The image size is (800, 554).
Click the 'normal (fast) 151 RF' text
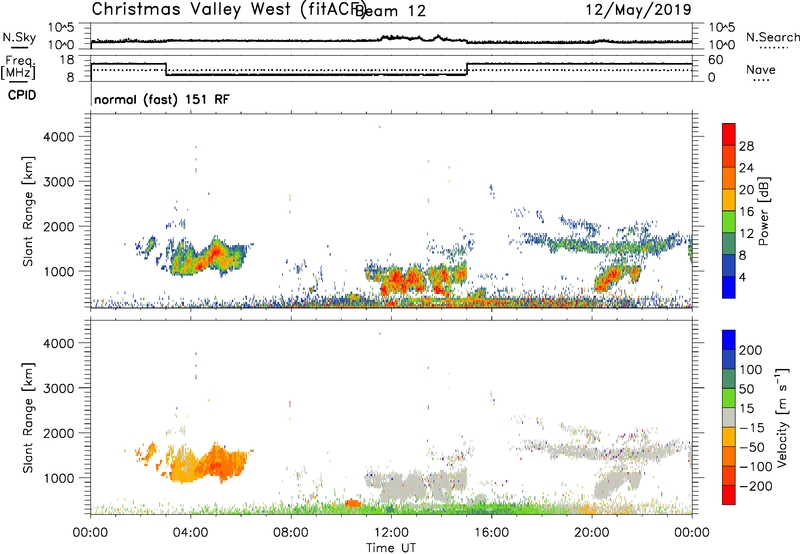pyautogui.click(x=162, y=99)
